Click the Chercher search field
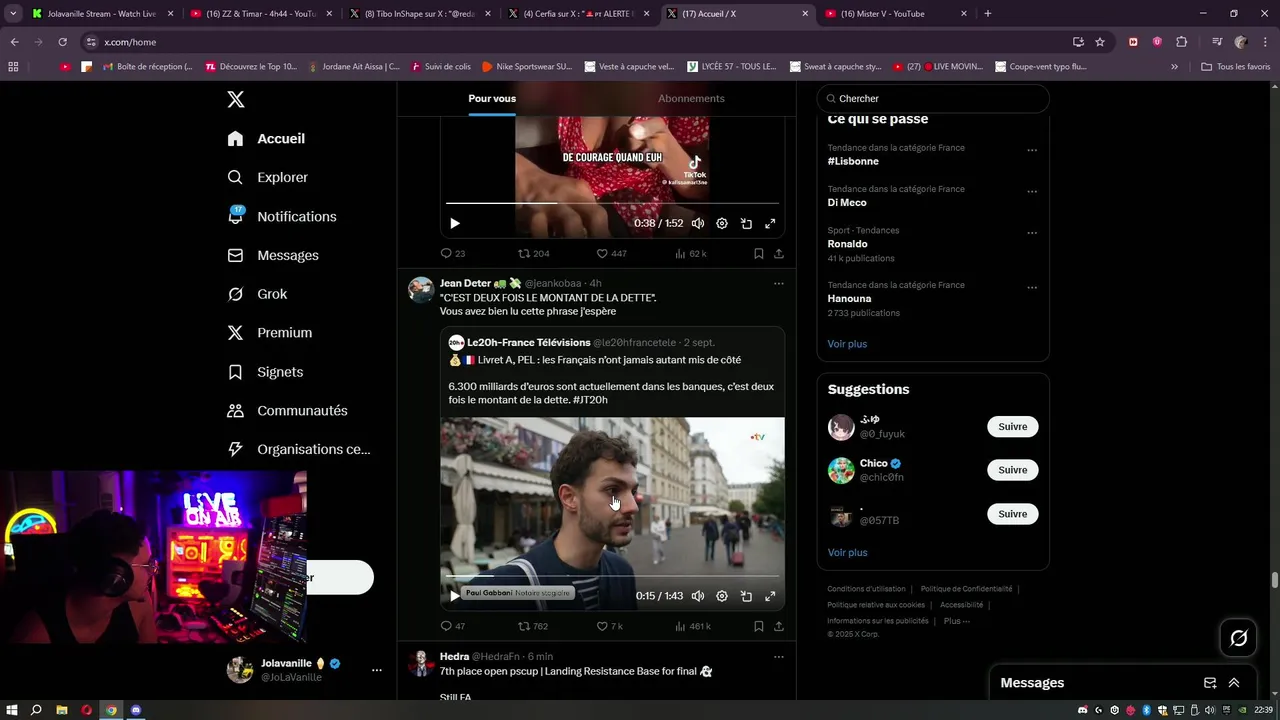1280x720 pixels. click(x=933, y=99)
